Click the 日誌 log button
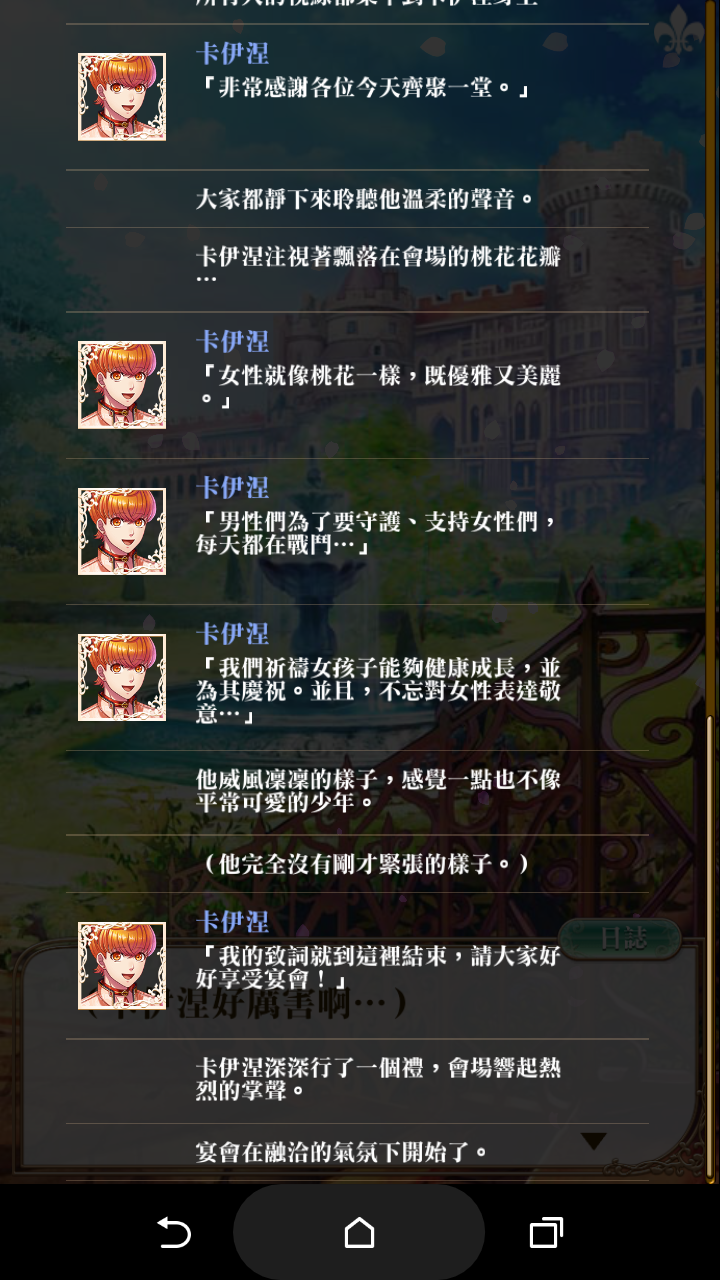Viewport: 720px width, 1280px height. (620, 939)
